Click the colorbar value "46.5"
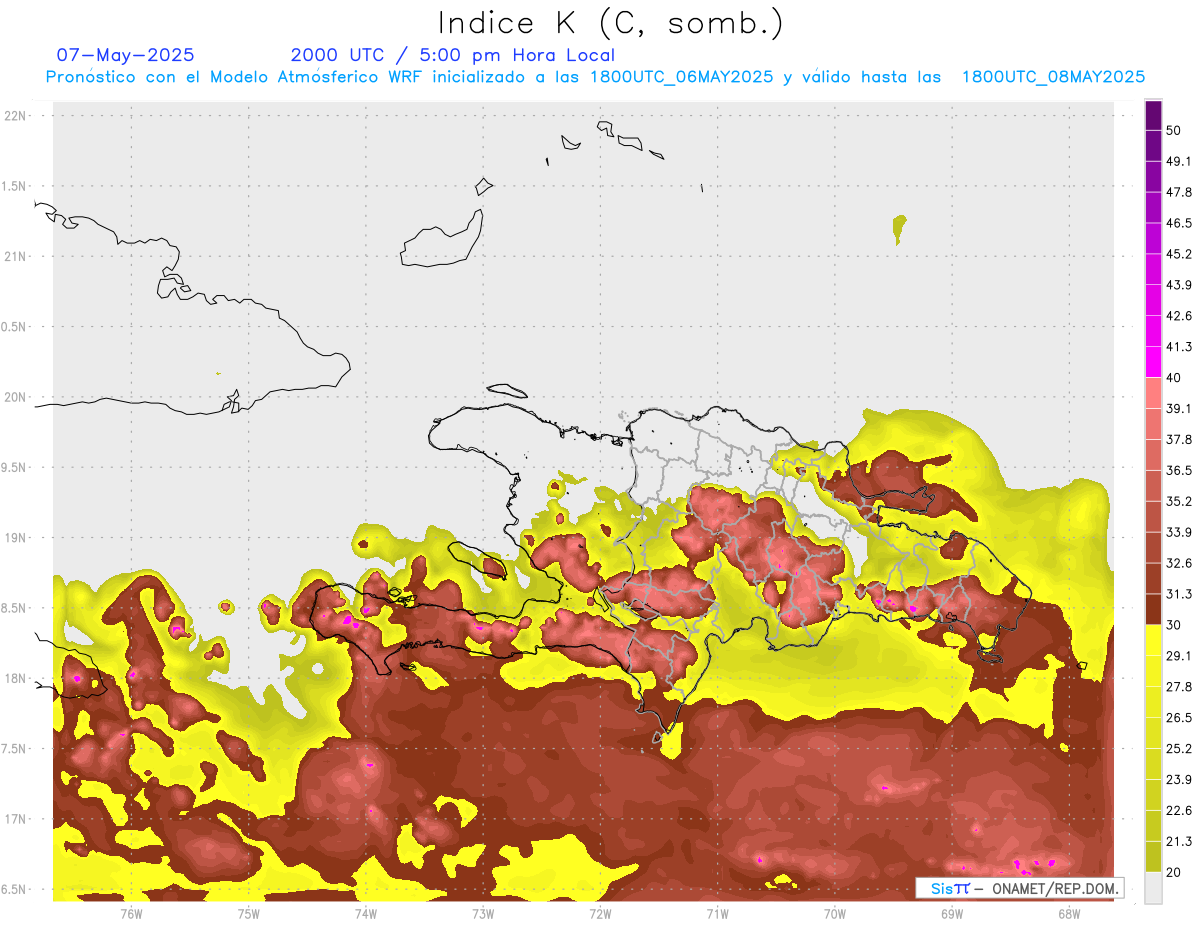 pyautogui.click(x=1178, y=223)
